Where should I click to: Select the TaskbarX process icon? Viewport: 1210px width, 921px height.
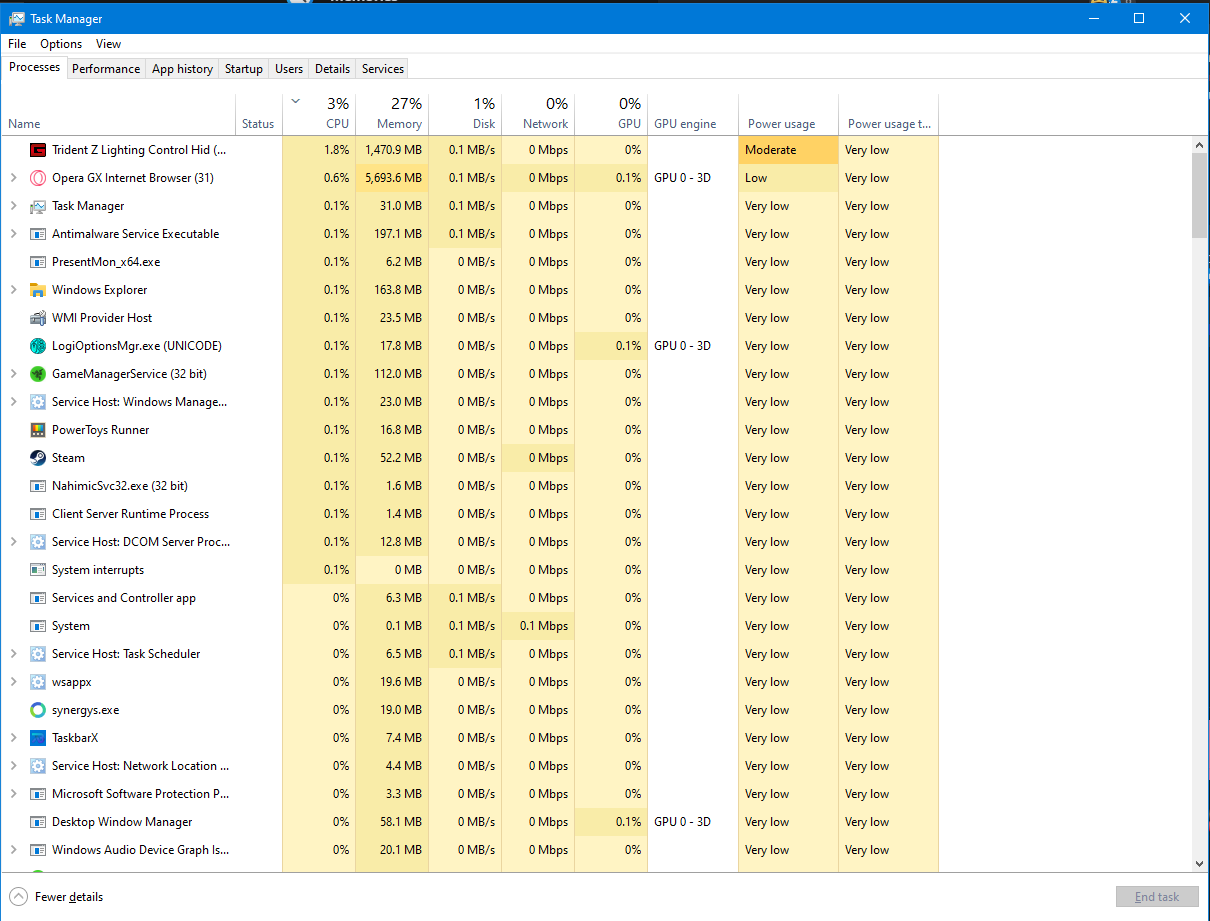pyautogui.click(x=38, y=738)
